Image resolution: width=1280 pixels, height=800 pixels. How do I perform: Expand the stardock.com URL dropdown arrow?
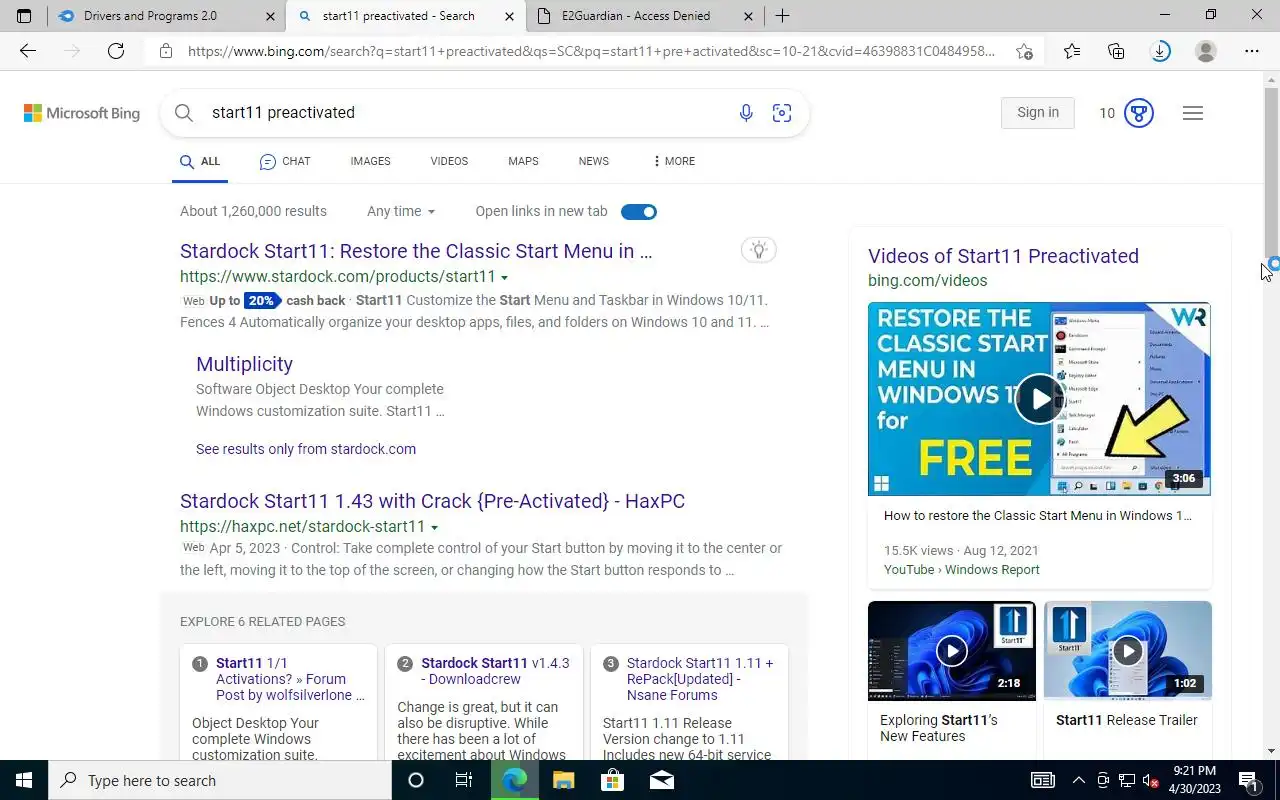coord(504,277)
